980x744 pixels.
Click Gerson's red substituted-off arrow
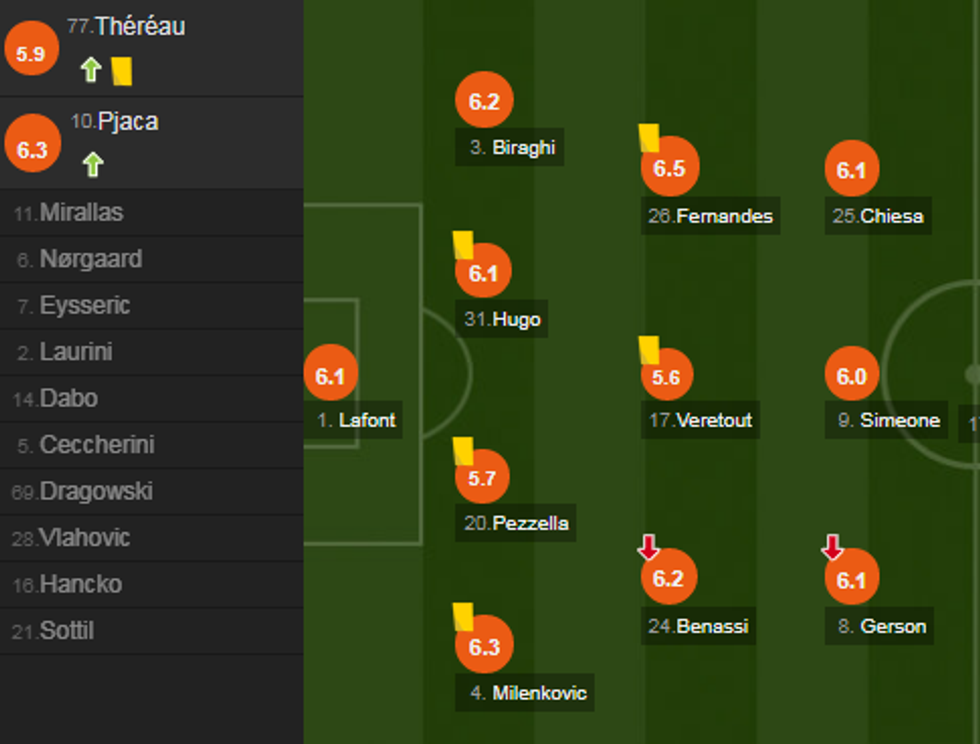(x=832, y=548)
